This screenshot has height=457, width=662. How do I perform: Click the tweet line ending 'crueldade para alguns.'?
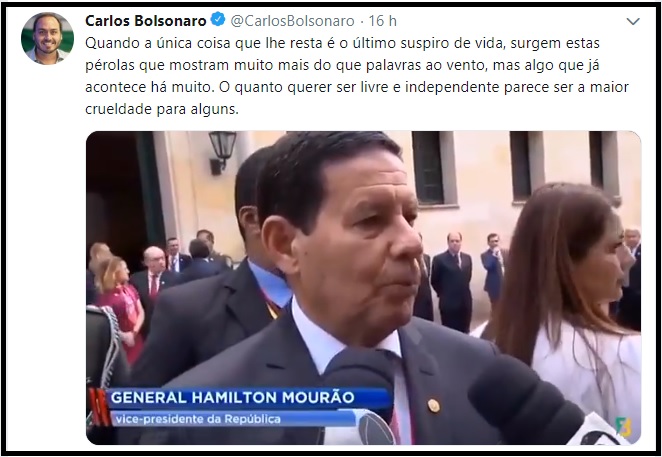162,109
